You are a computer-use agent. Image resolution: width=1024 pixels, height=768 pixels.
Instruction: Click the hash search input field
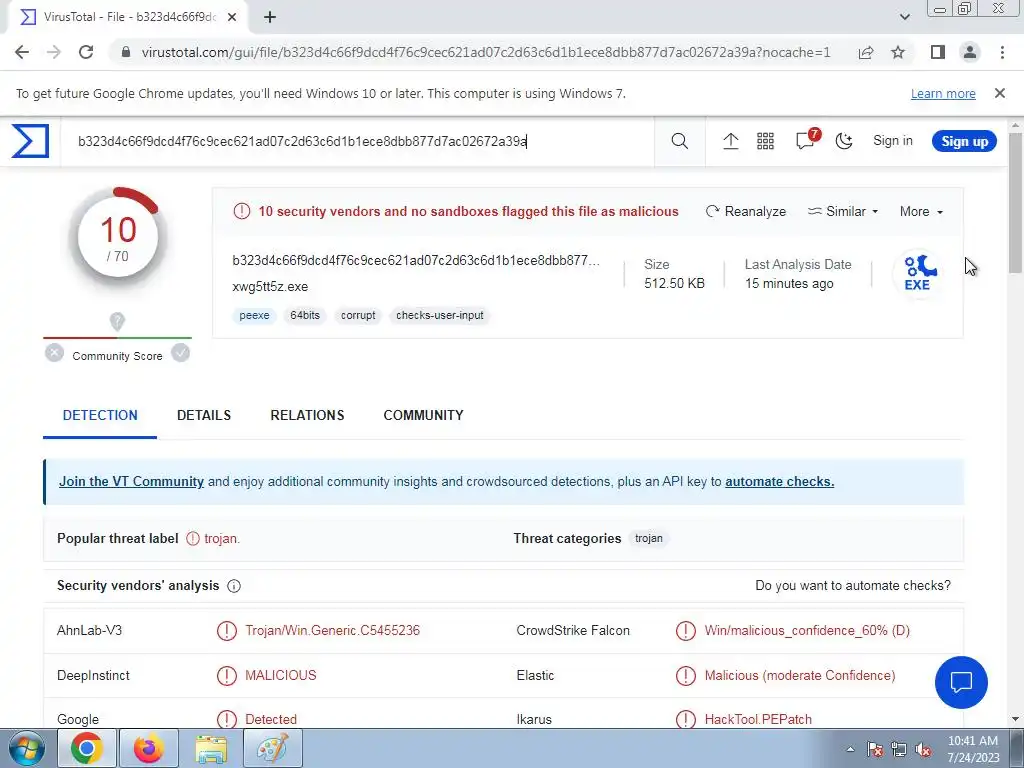point(357,141)
